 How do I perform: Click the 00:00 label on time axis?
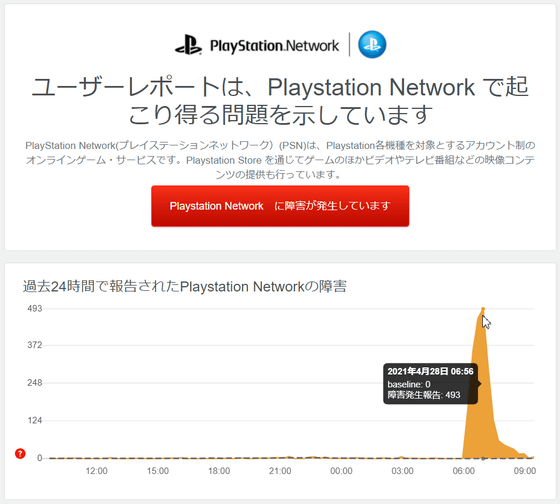coord(341,471)
